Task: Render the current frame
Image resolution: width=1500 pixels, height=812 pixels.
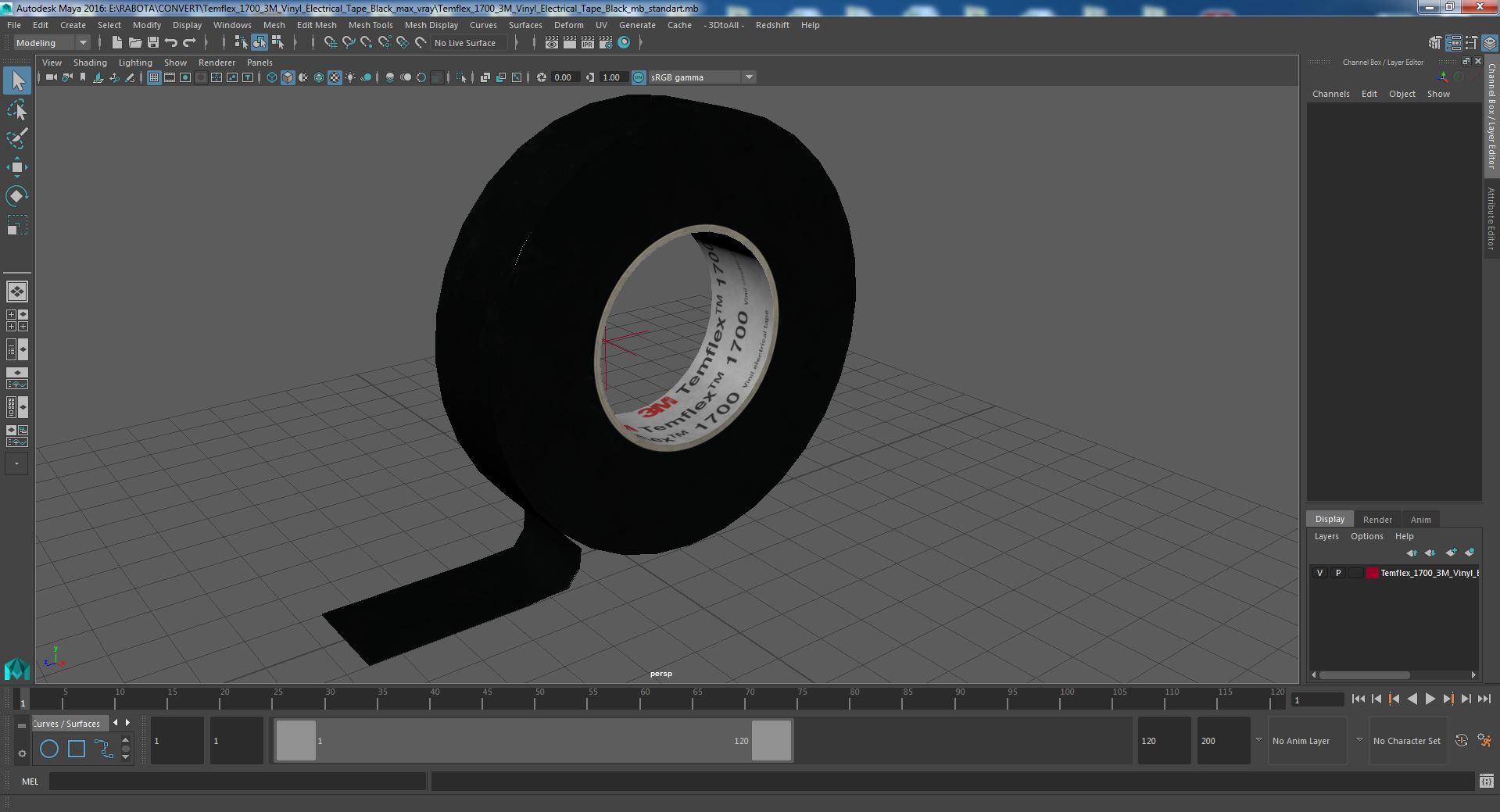Action: click(x=570, y=43)
